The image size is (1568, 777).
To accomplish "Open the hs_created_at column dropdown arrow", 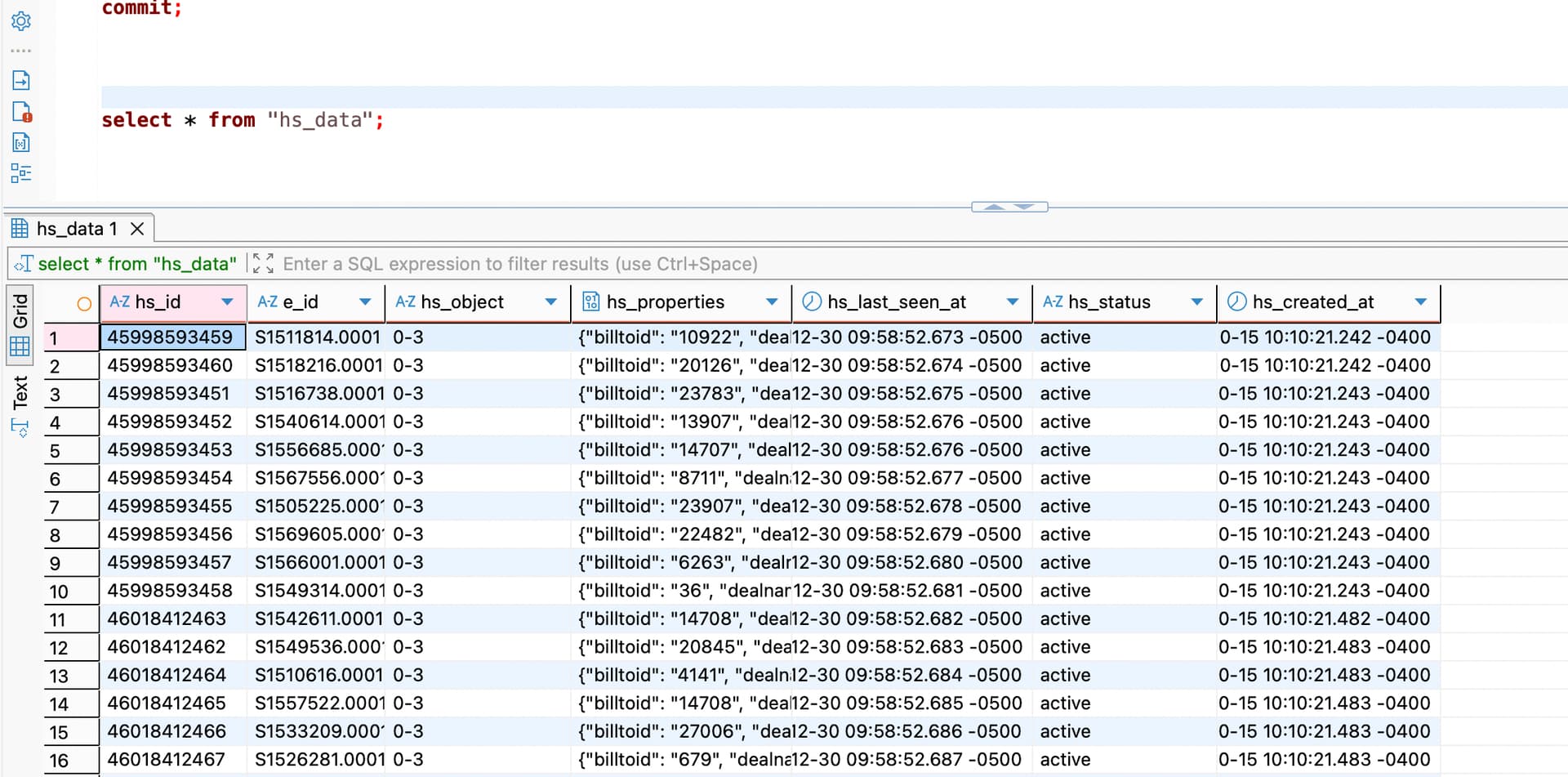I will pyautogui.click(x=1420, y=302).
